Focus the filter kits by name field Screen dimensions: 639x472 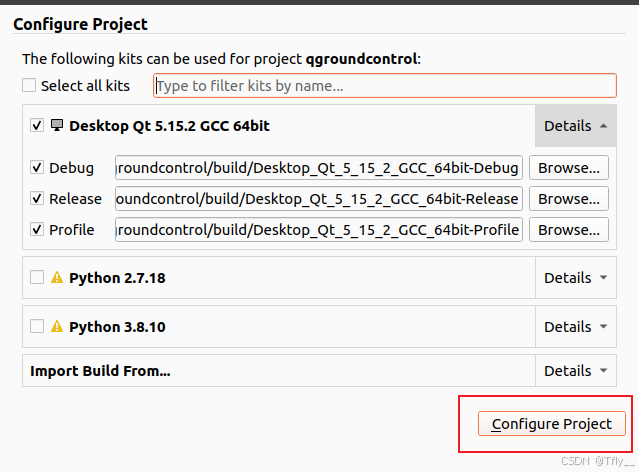tap(385, 86)
